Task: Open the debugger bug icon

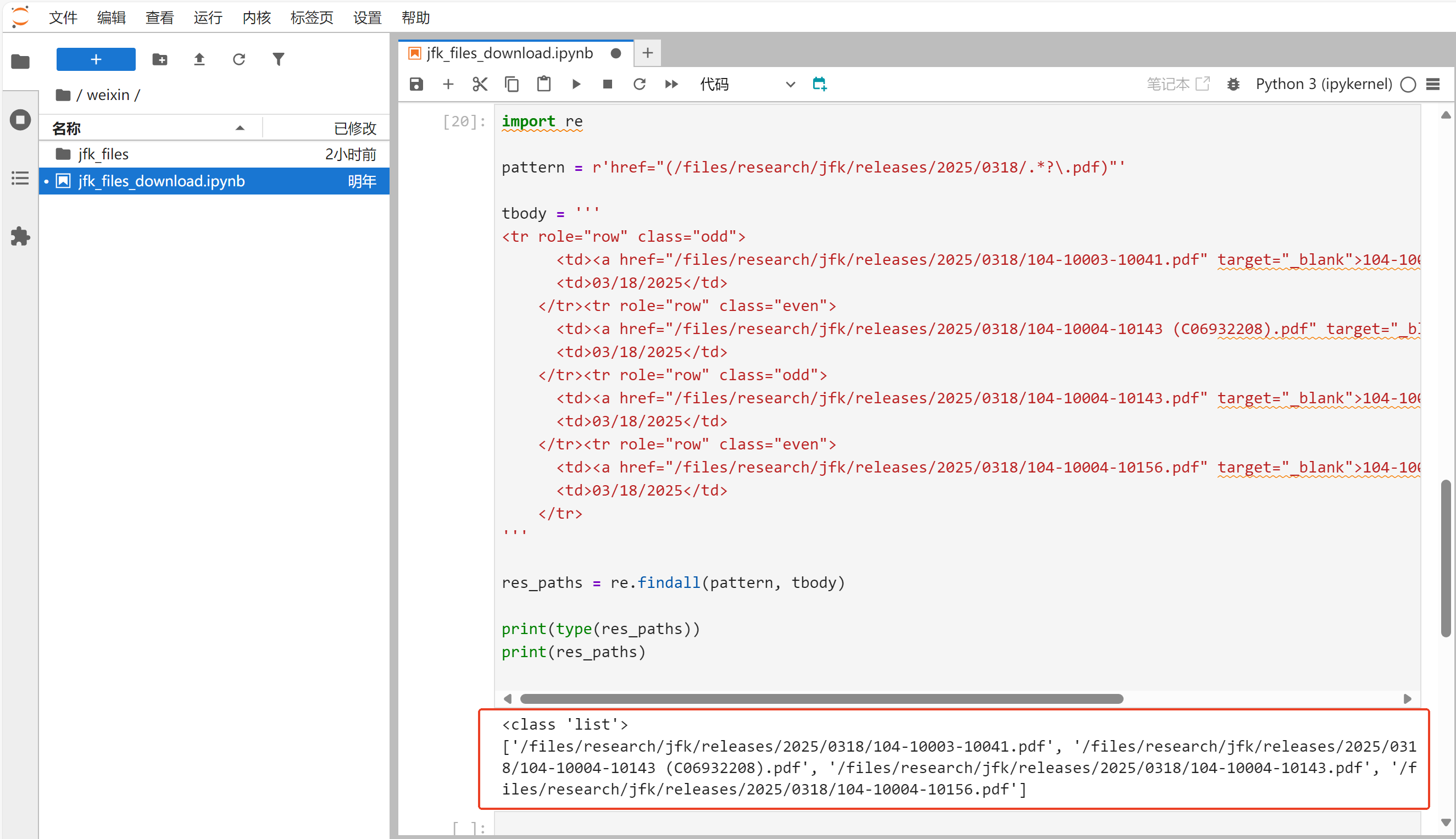Action: point(1233,84)
